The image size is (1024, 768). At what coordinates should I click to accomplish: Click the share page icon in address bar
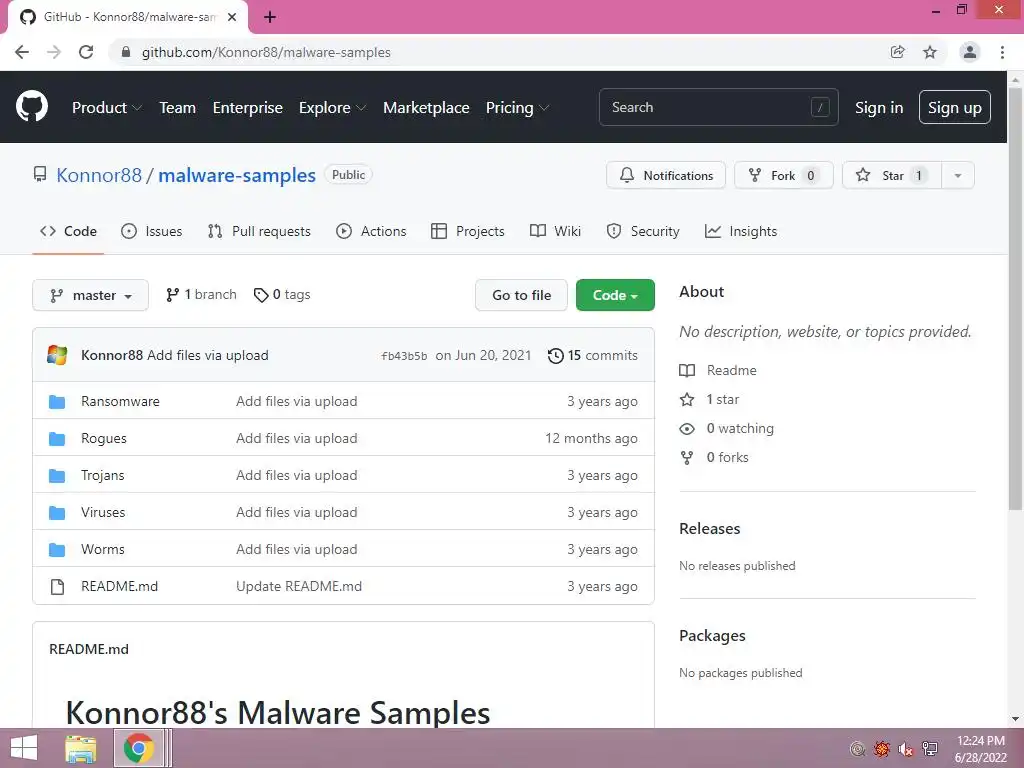[898, 52]
